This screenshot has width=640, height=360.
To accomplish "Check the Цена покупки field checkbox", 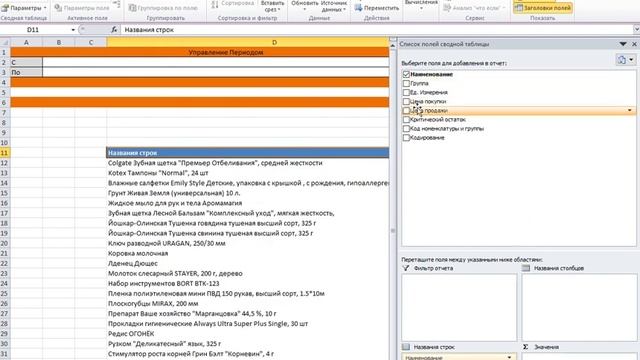I will tap(406, 101).
